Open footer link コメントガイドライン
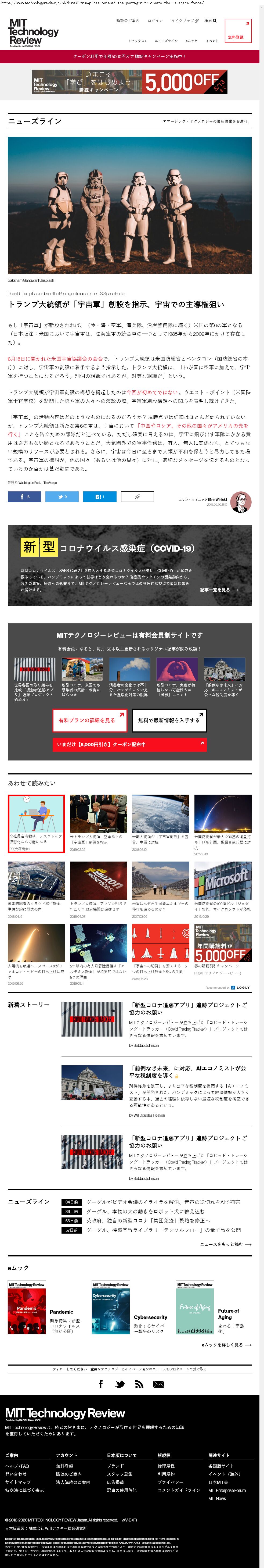Image resolution: width=264 pixels, height=1568 pixels. point(179,1490)
